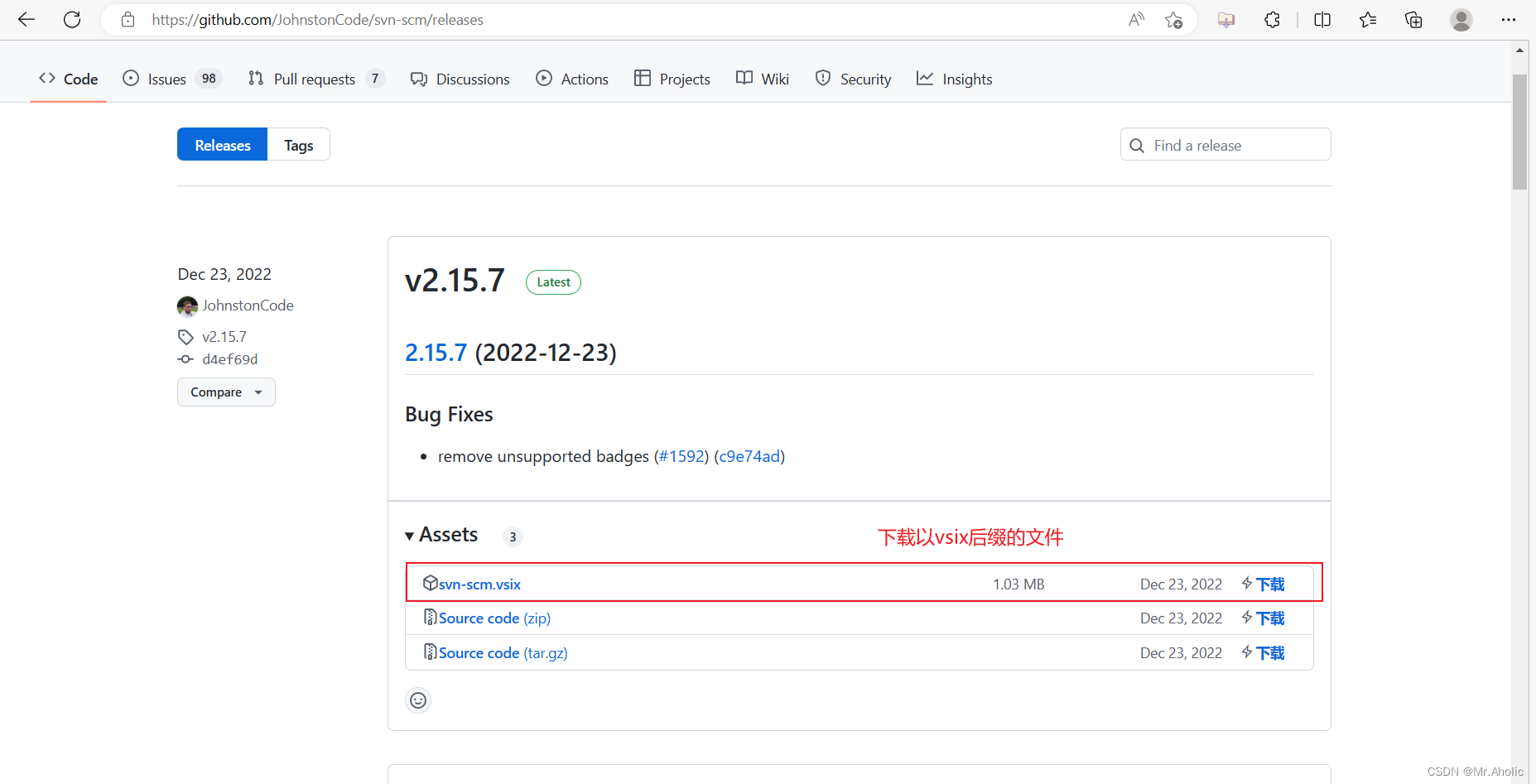
Task: Open browser Settings and more menu
Action: click(1509, 20)
